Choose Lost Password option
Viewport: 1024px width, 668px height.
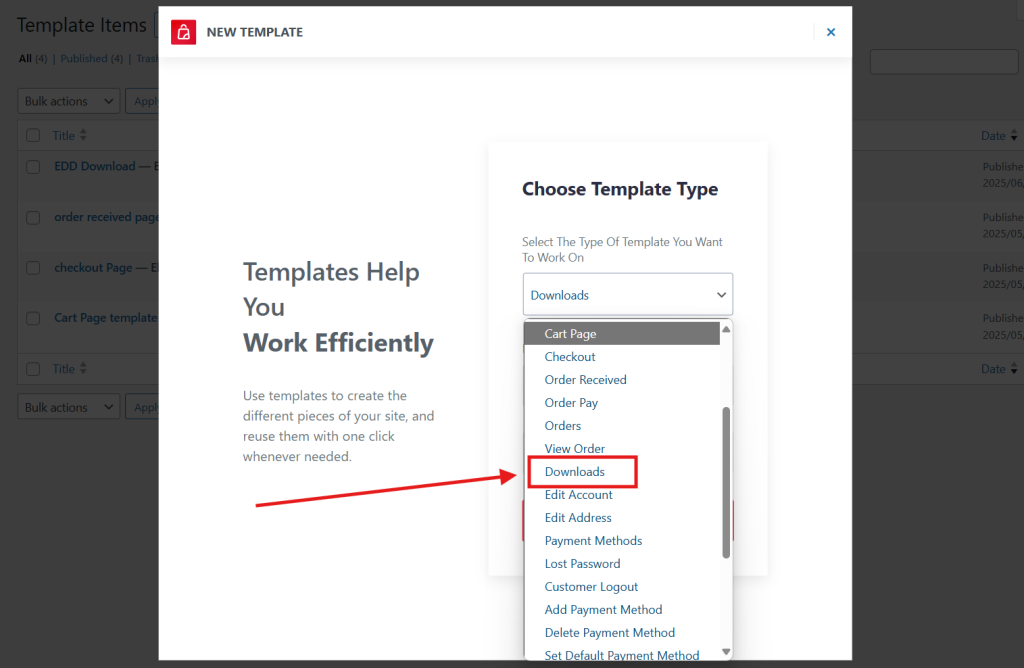pyautogui.click(x=622, y=564)
